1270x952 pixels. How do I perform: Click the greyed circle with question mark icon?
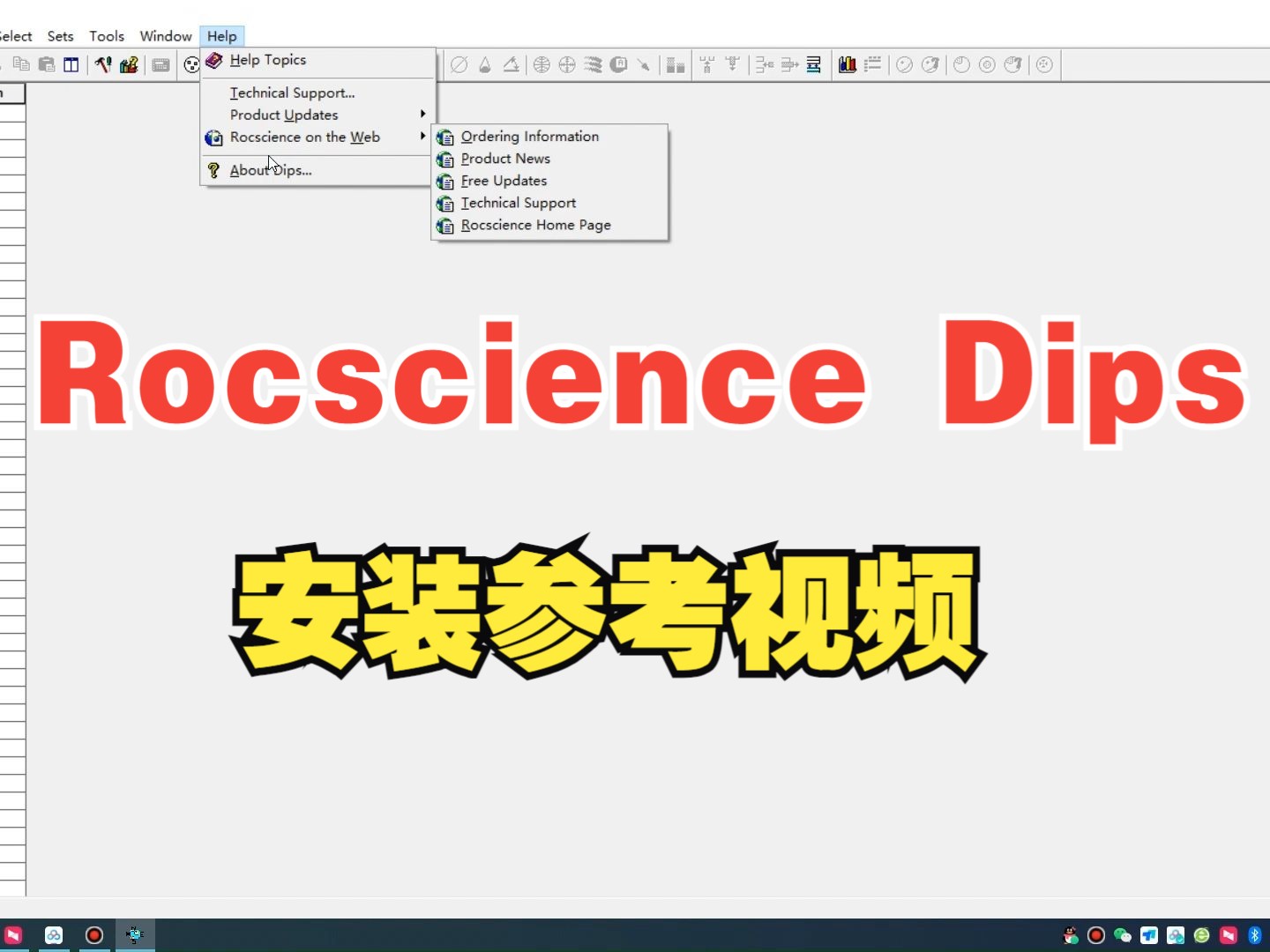point(930,64)
